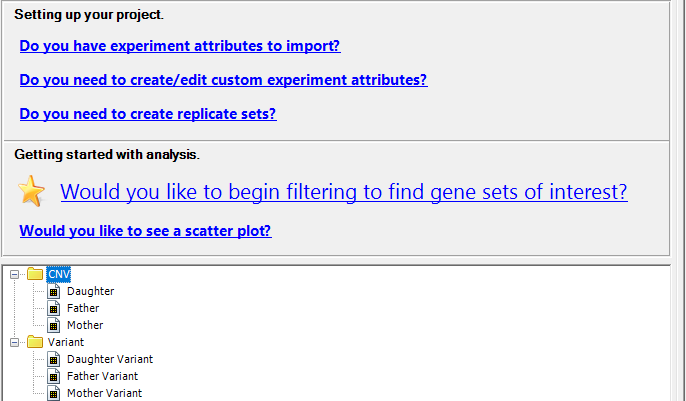686x401 pixels.
Task: Click the gold star icon
Action: click(x=32, y=191)
